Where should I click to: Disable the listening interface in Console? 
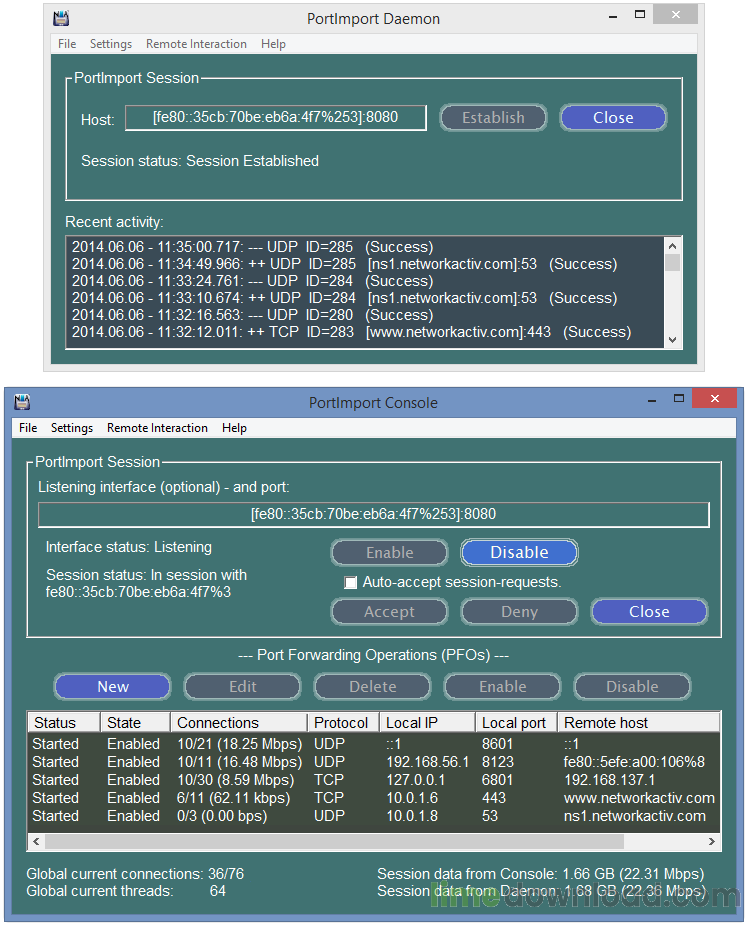(x=519, y=552)
